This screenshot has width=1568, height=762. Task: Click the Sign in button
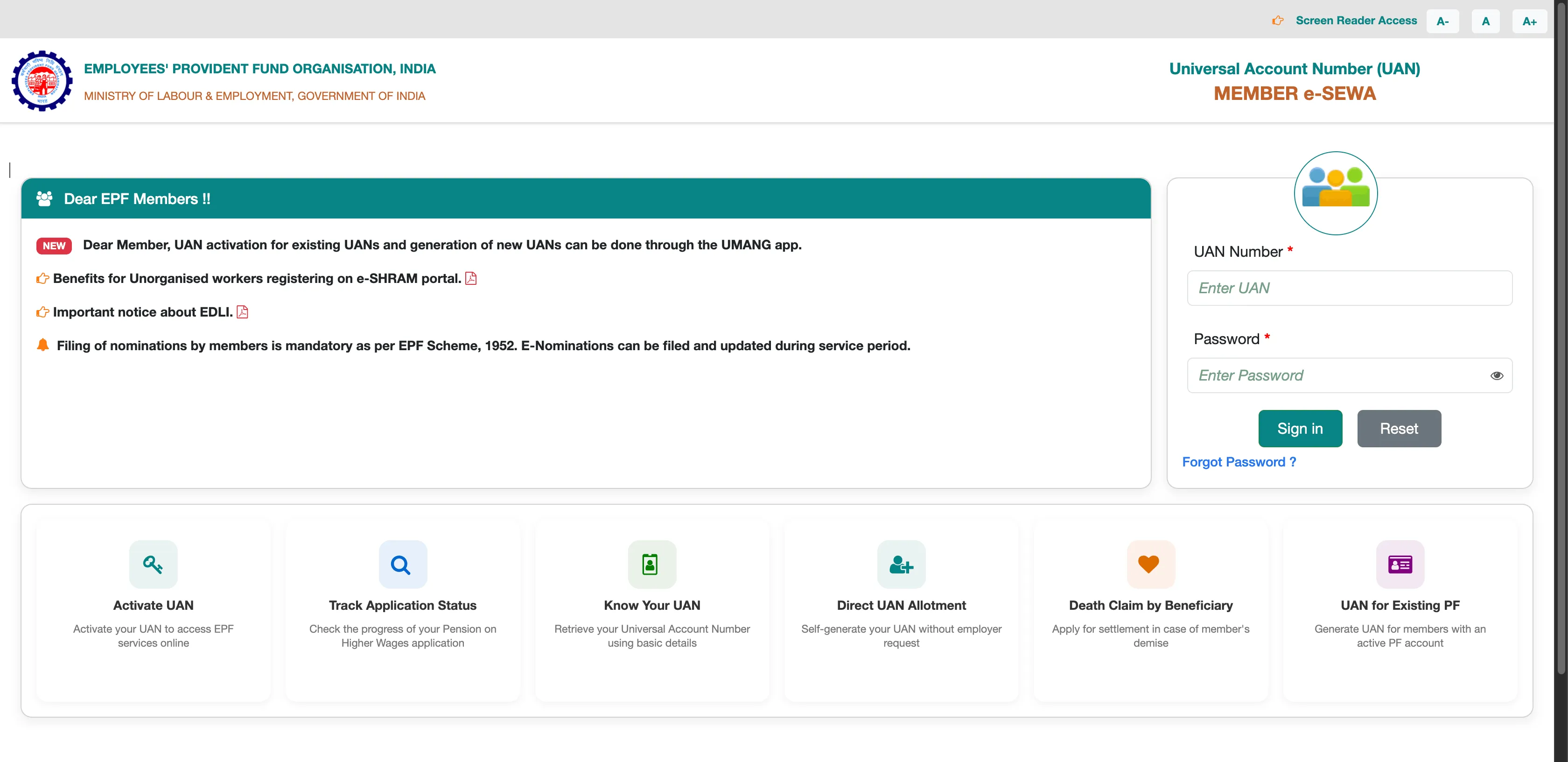coord(1300,428)
